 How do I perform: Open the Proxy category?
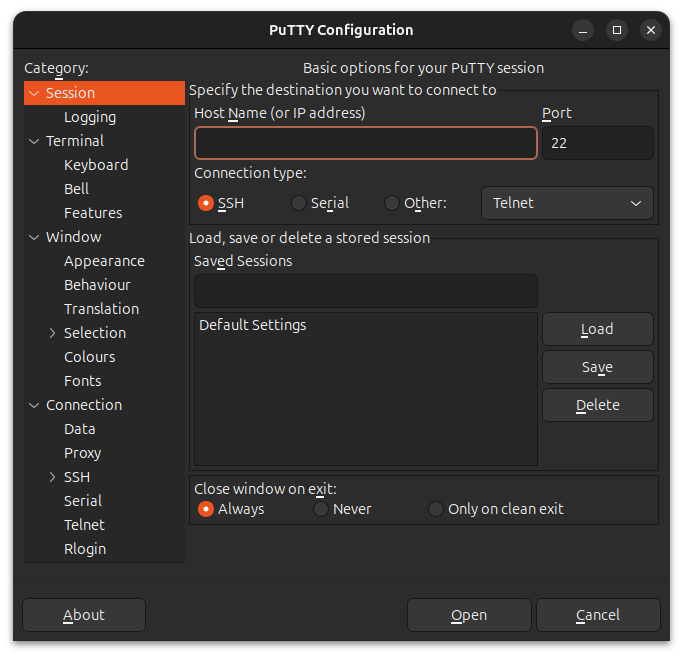pyautogui.click(x=82, y=453)
